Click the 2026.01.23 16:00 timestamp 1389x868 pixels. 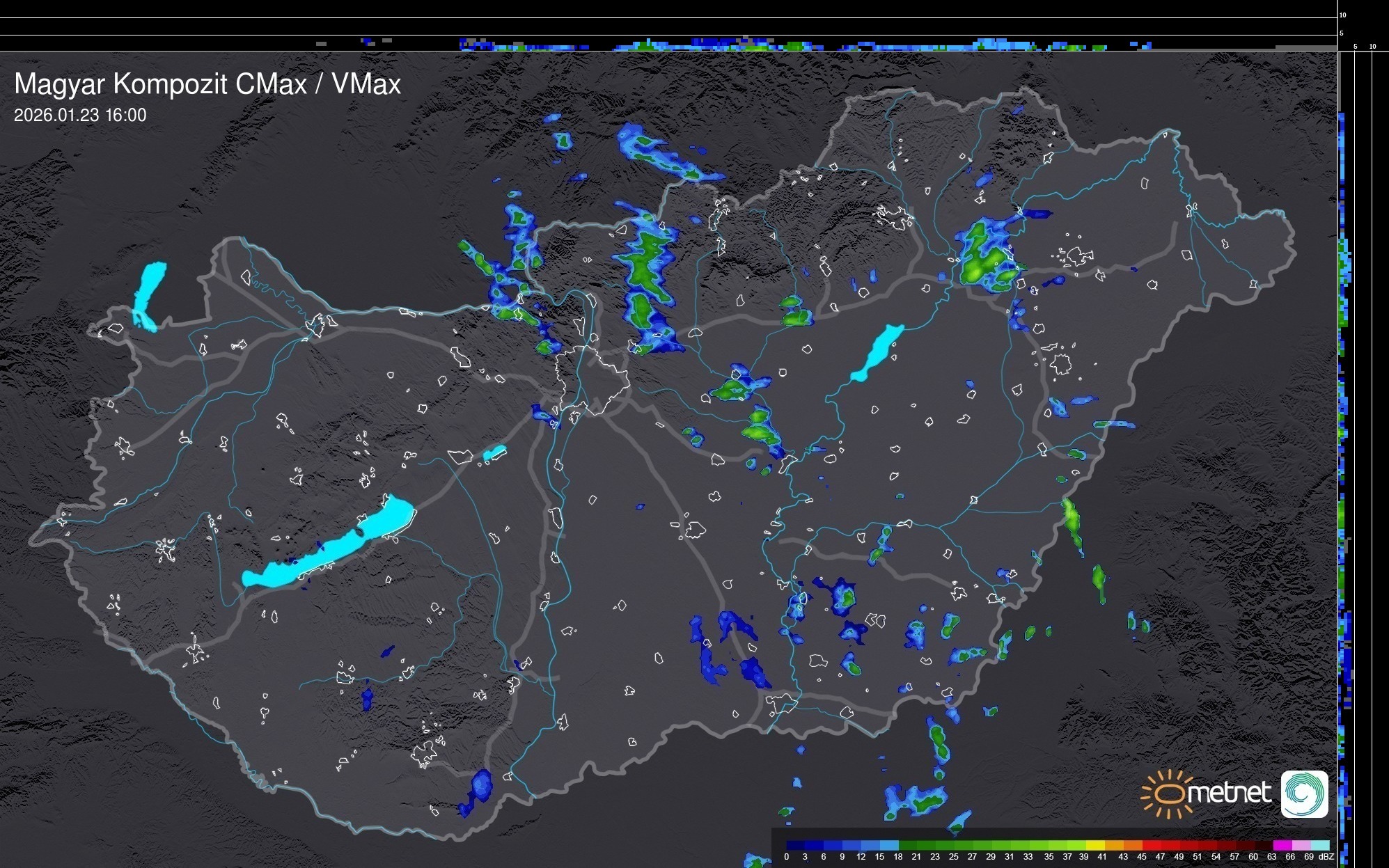(x=80, y=116)
